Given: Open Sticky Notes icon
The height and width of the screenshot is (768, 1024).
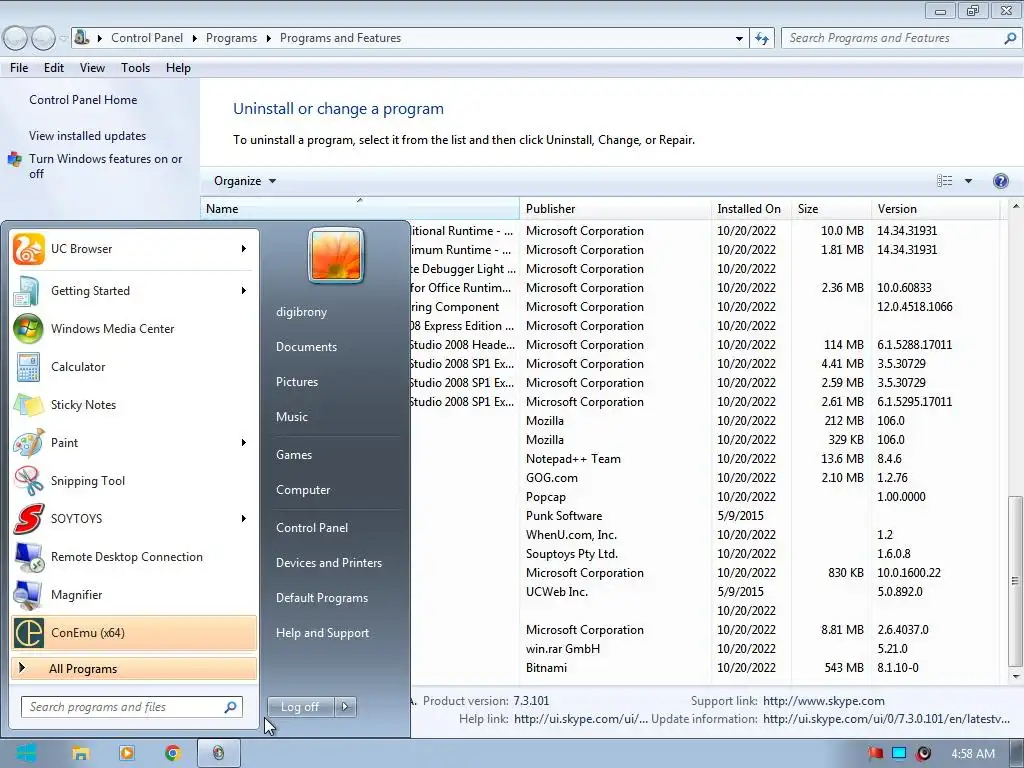Looking at the screenshot, I should coord(28,404).
